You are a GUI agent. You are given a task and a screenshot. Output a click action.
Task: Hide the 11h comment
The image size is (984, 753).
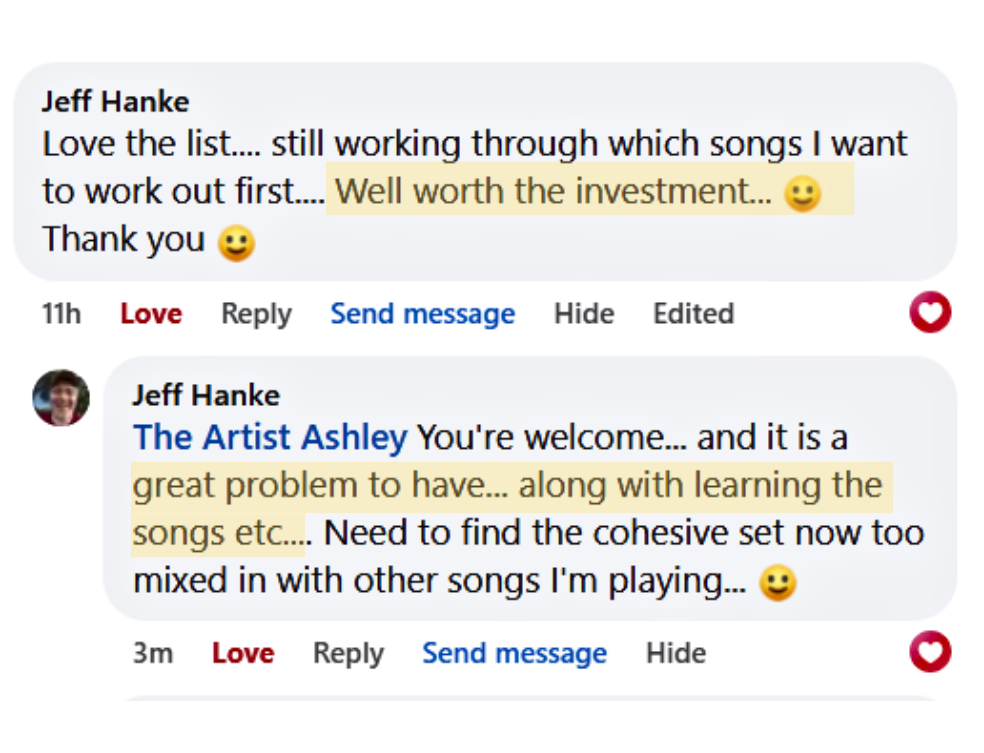click(584, 314)
